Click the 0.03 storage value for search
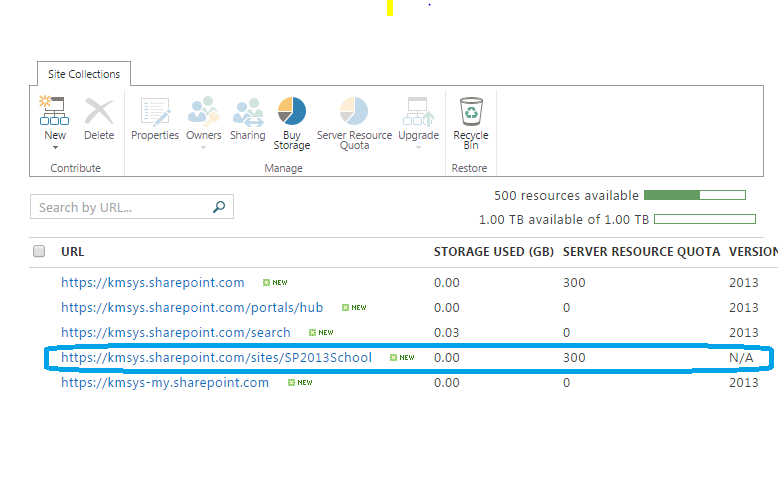This screenshot has width=778, height=482. coord(447,333)
